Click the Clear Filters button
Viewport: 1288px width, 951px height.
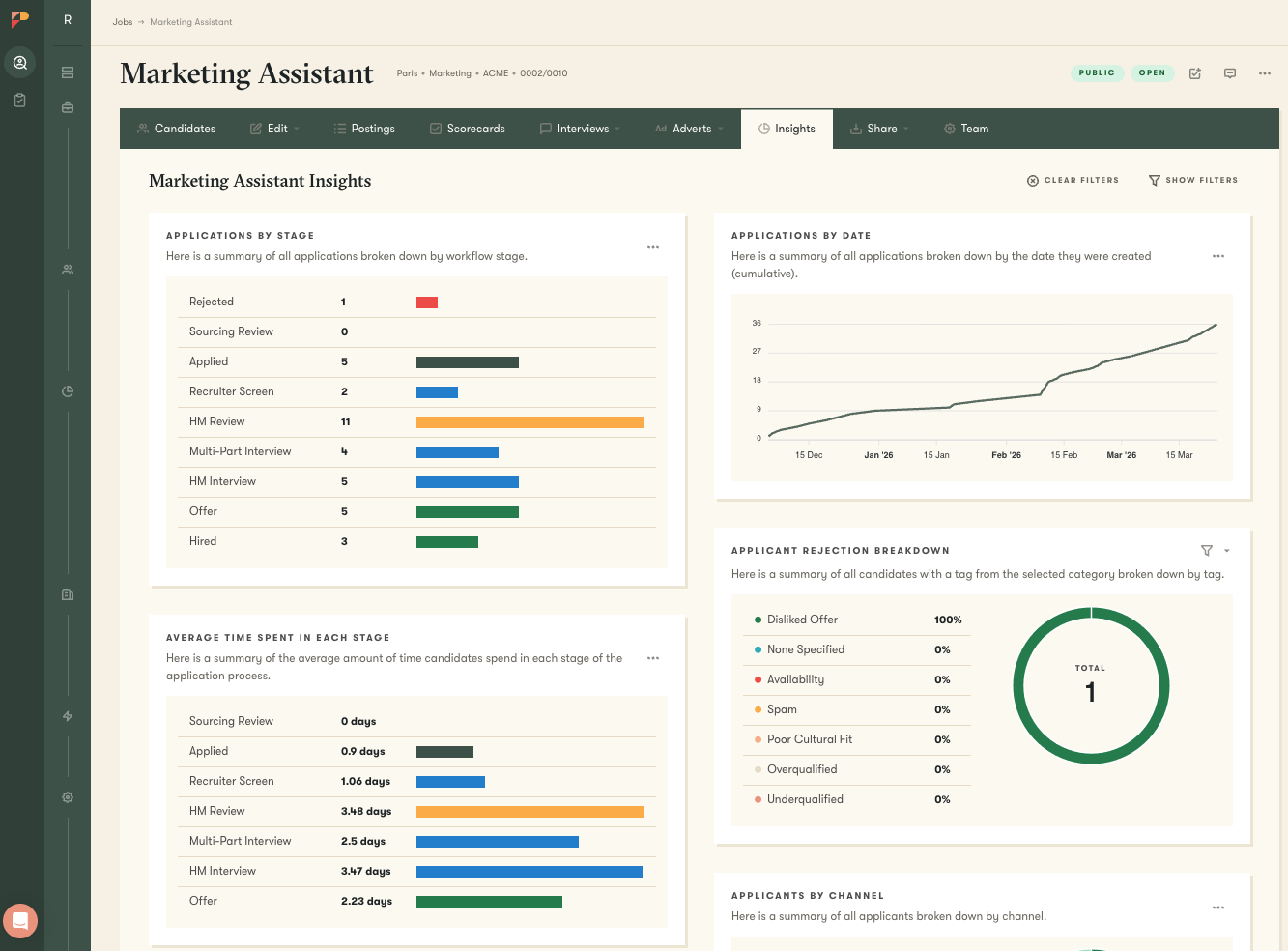click(x=1073, y=180)
